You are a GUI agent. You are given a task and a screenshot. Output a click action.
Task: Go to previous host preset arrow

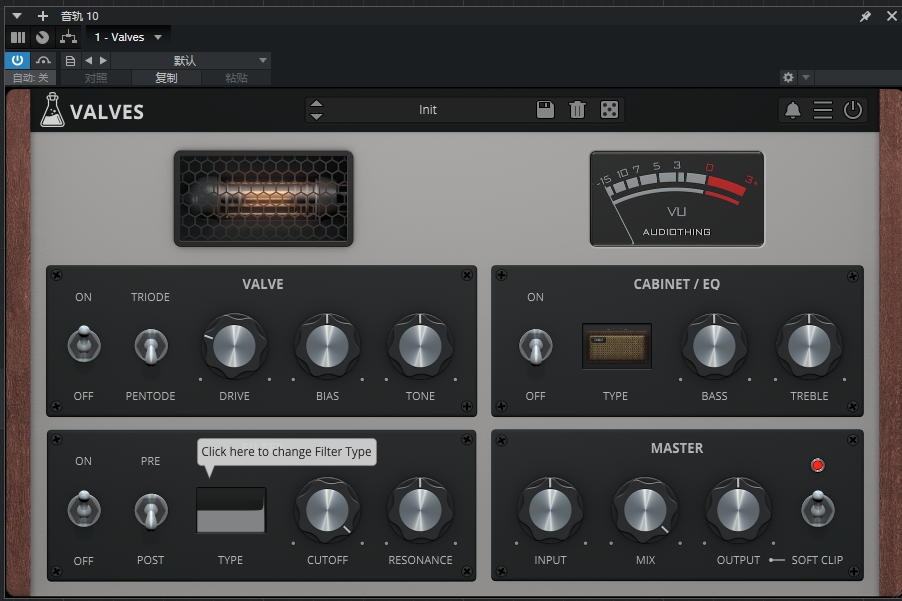88,60
